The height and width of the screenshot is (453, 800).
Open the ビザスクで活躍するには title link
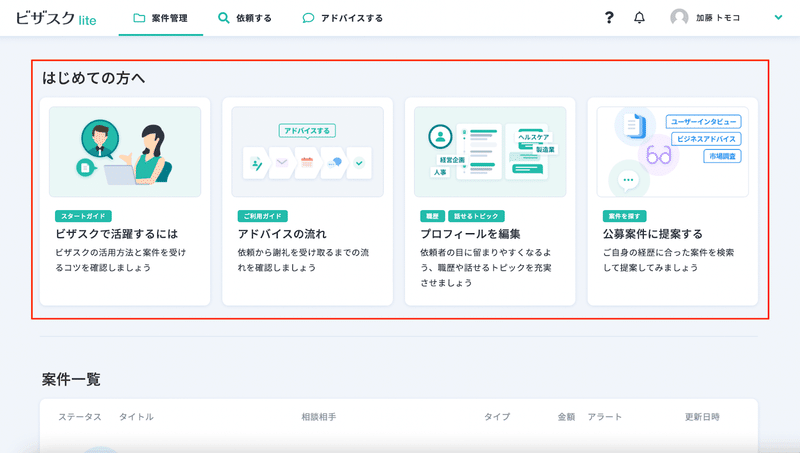pos(117,234)
